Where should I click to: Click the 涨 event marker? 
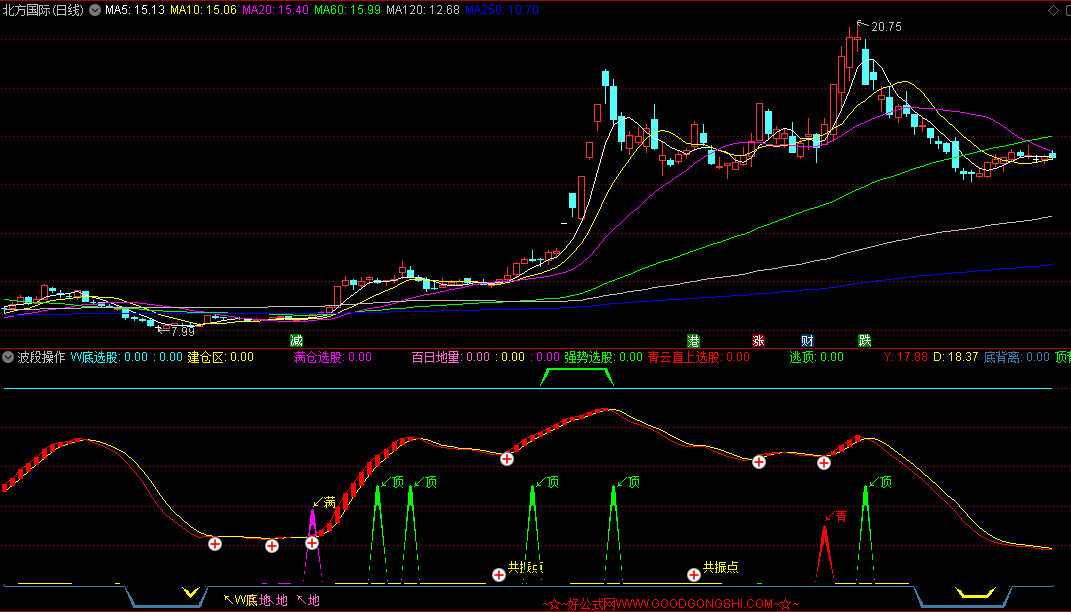coord(758,340)
